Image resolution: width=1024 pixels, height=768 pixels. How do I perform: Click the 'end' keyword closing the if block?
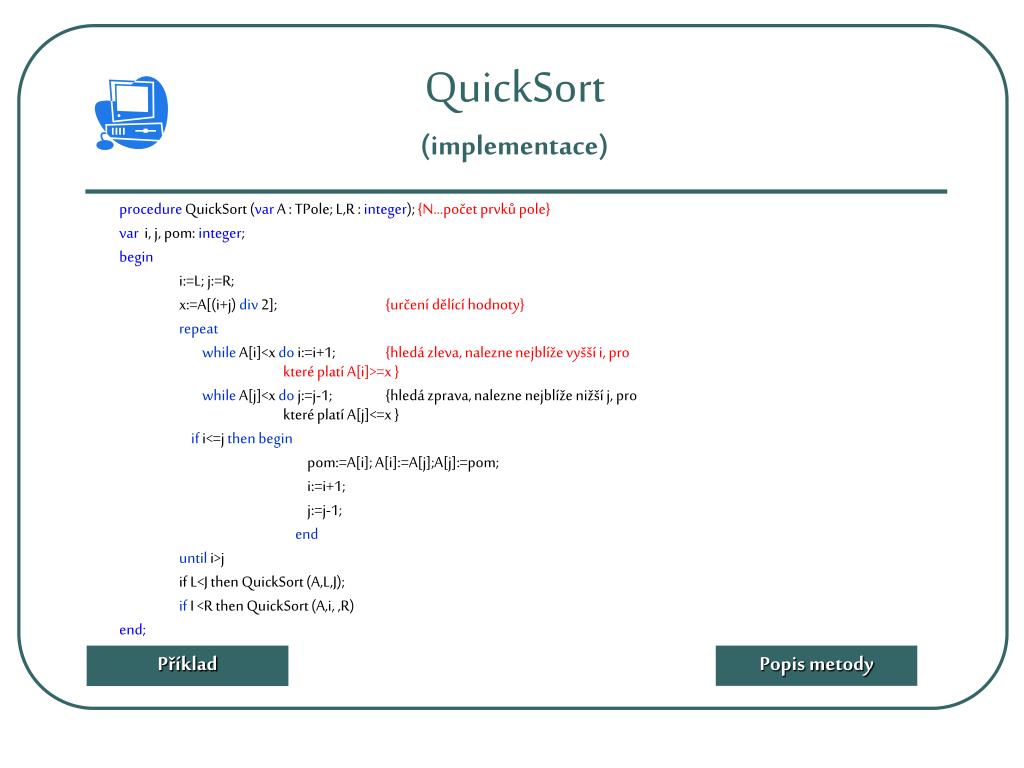[306, 534]
